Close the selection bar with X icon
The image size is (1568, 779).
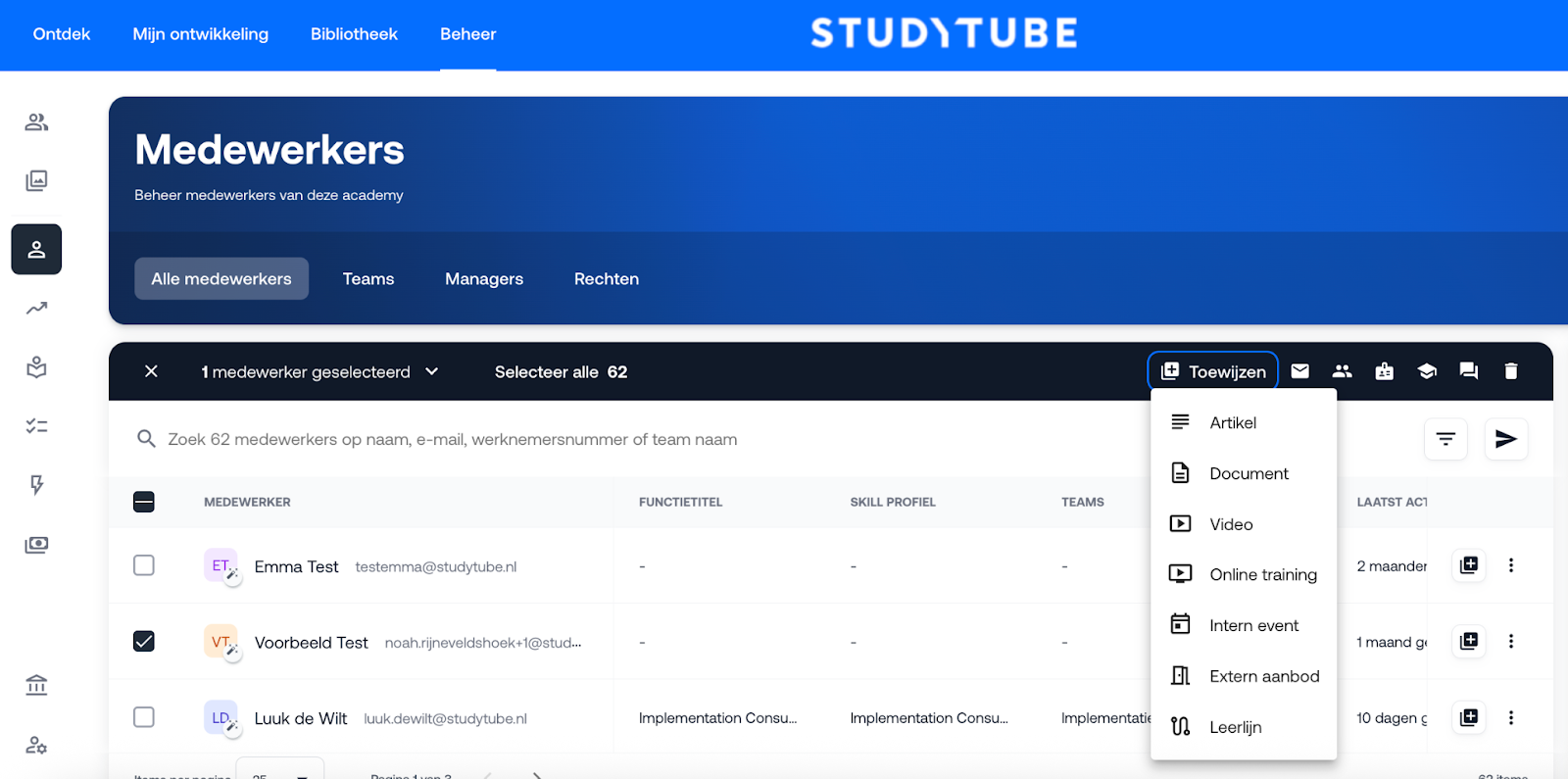click(x=151, y=371)
